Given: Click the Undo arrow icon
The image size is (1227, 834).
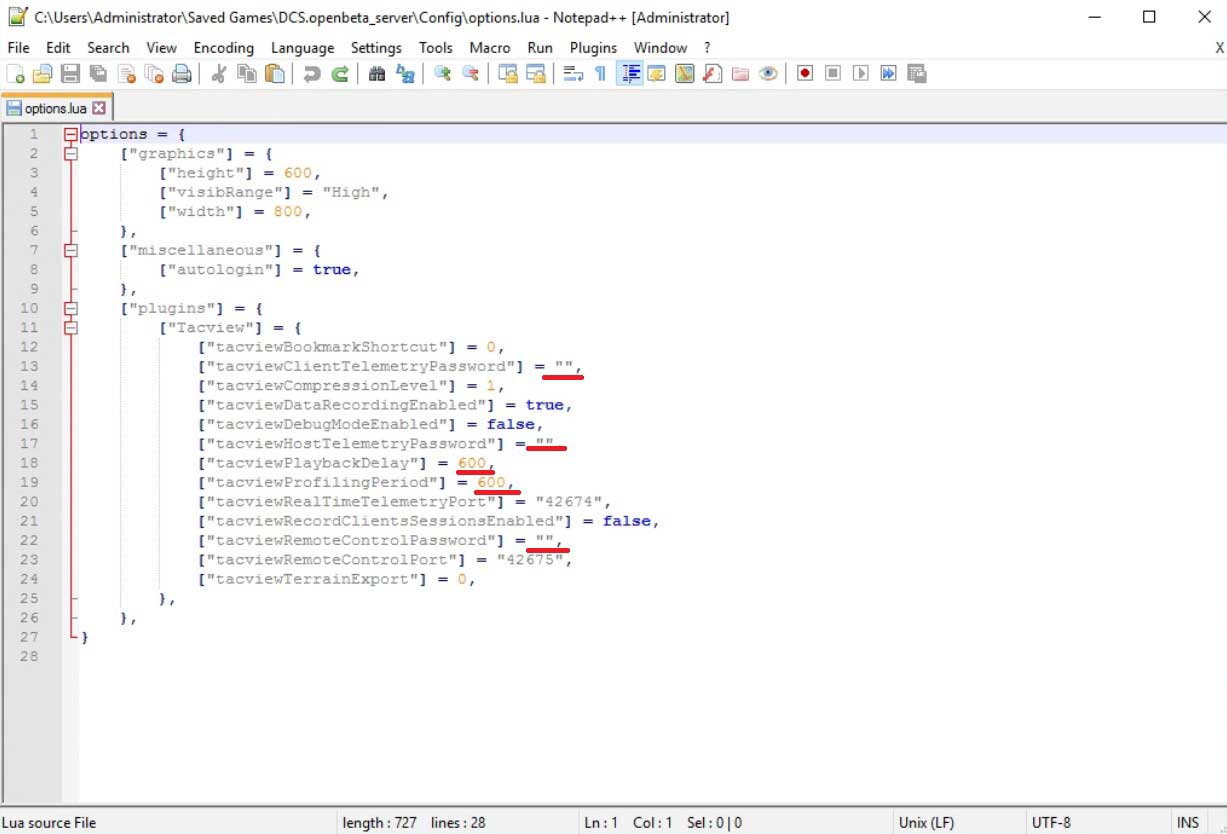Looking at the screenshot, I should coord(312,73).
